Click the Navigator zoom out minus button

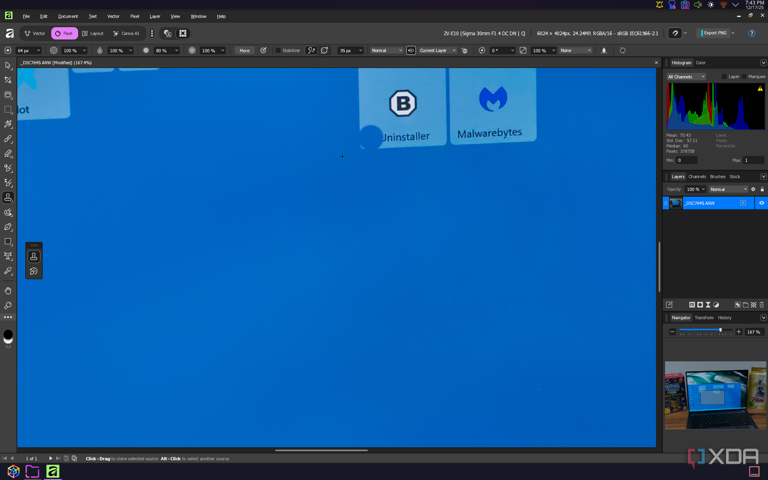672,332
